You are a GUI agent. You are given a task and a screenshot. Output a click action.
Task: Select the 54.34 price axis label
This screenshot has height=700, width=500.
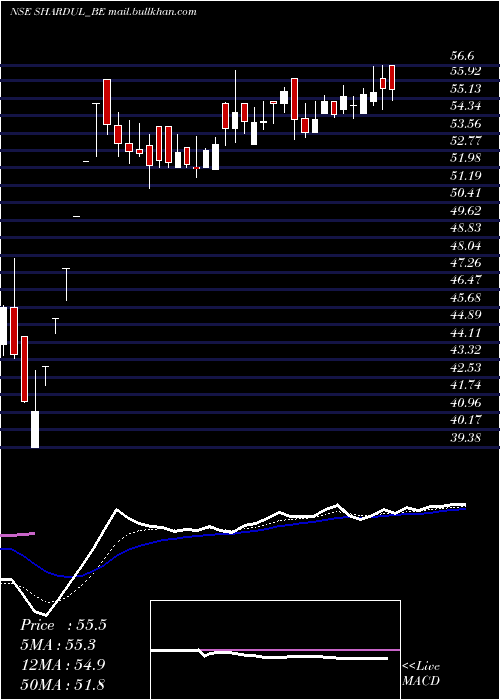[x=466, y=106]
